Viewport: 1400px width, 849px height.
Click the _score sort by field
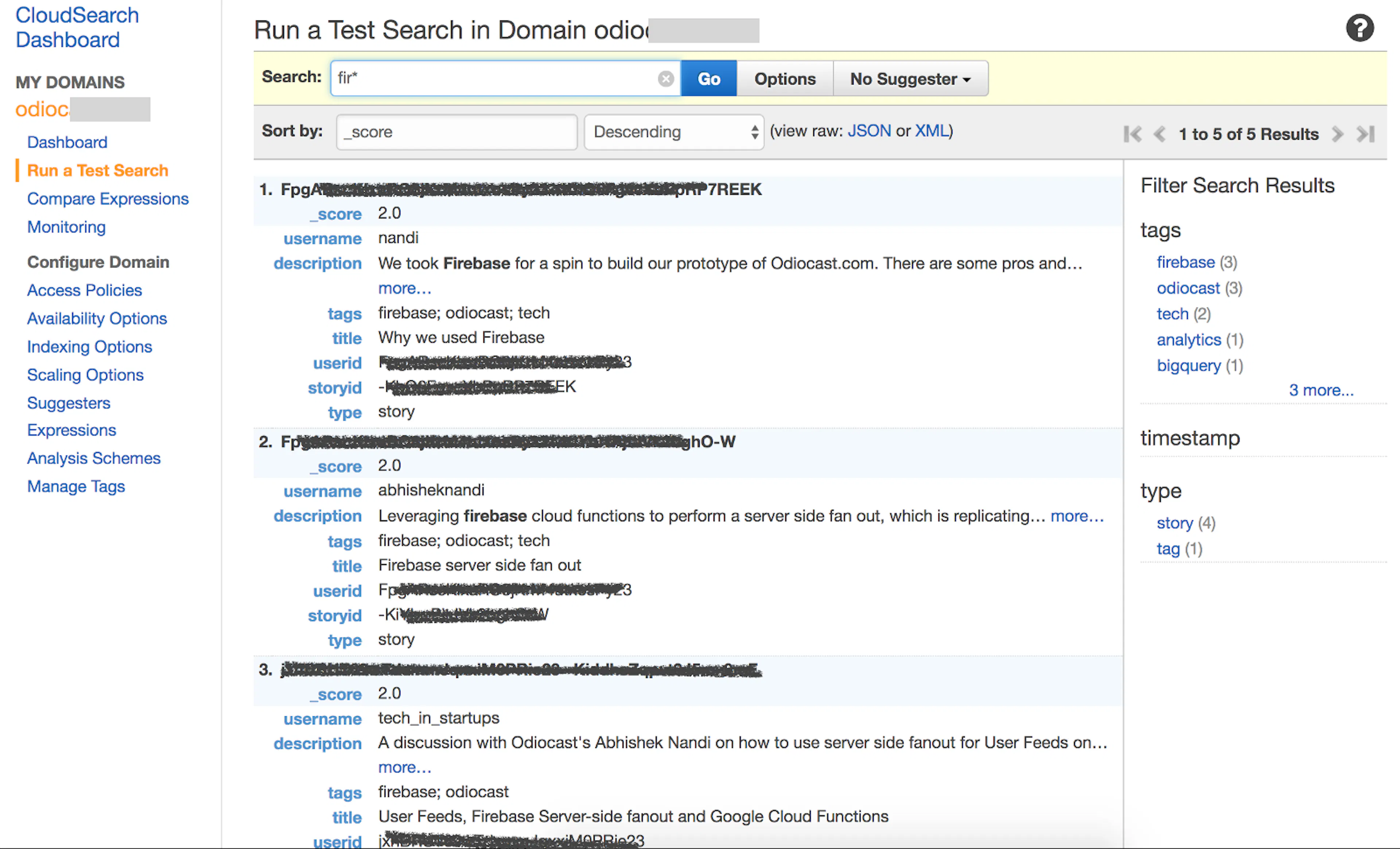[x=456, y=132]
